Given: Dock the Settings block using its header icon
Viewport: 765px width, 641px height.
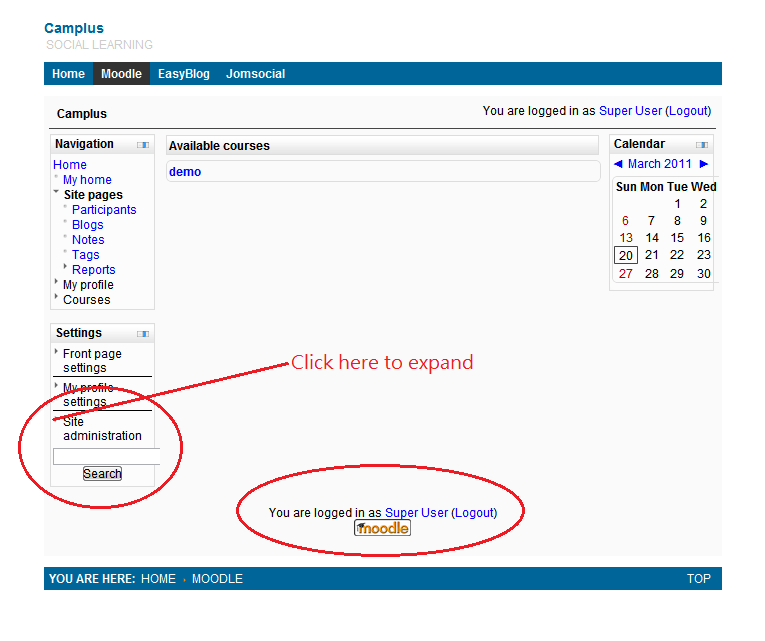Looking at the screenshot, I should [143, 334].
